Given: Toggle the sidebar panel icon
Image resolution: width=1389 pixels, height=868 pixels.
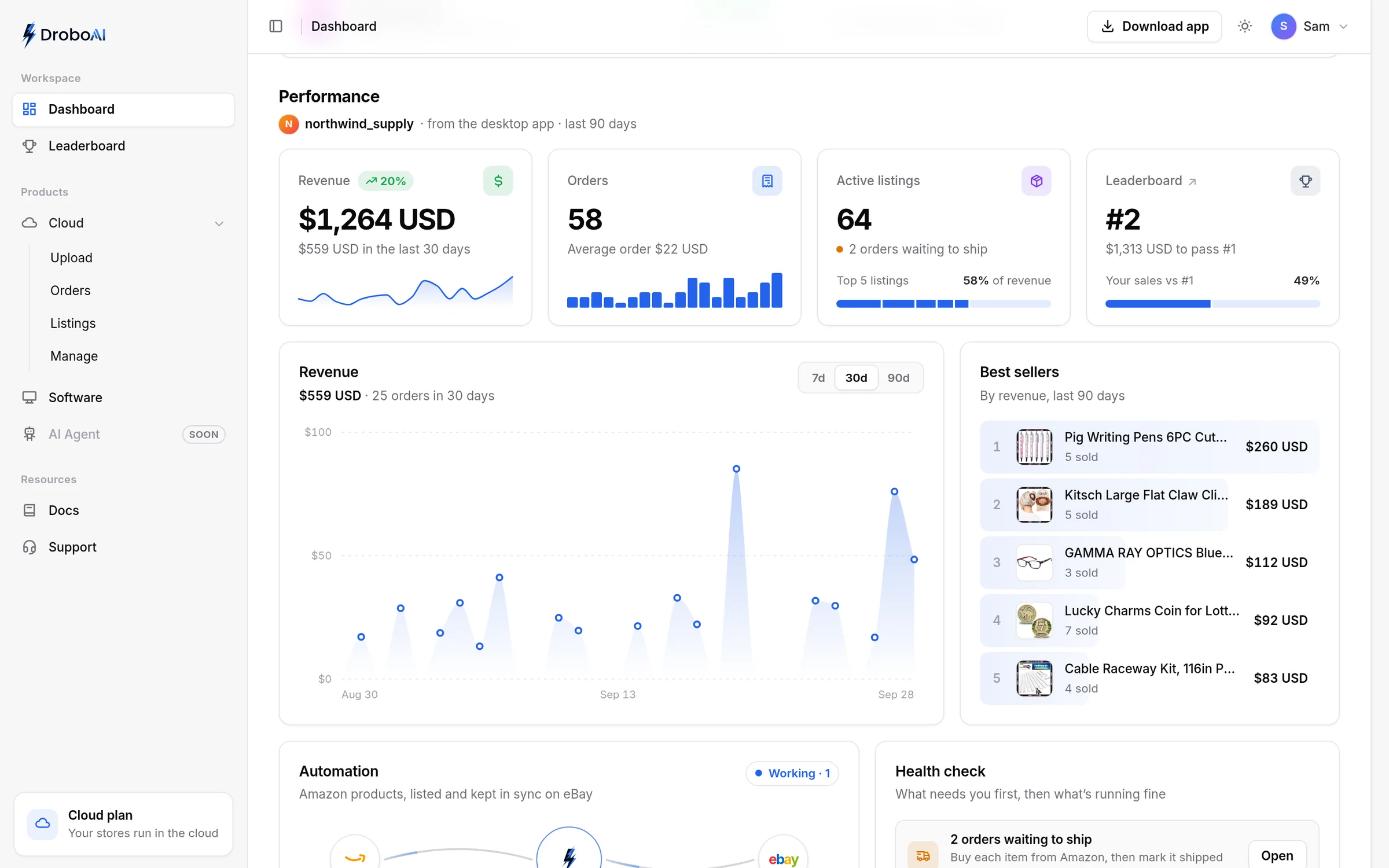Looking at the screenshot, I should point(275,26).
